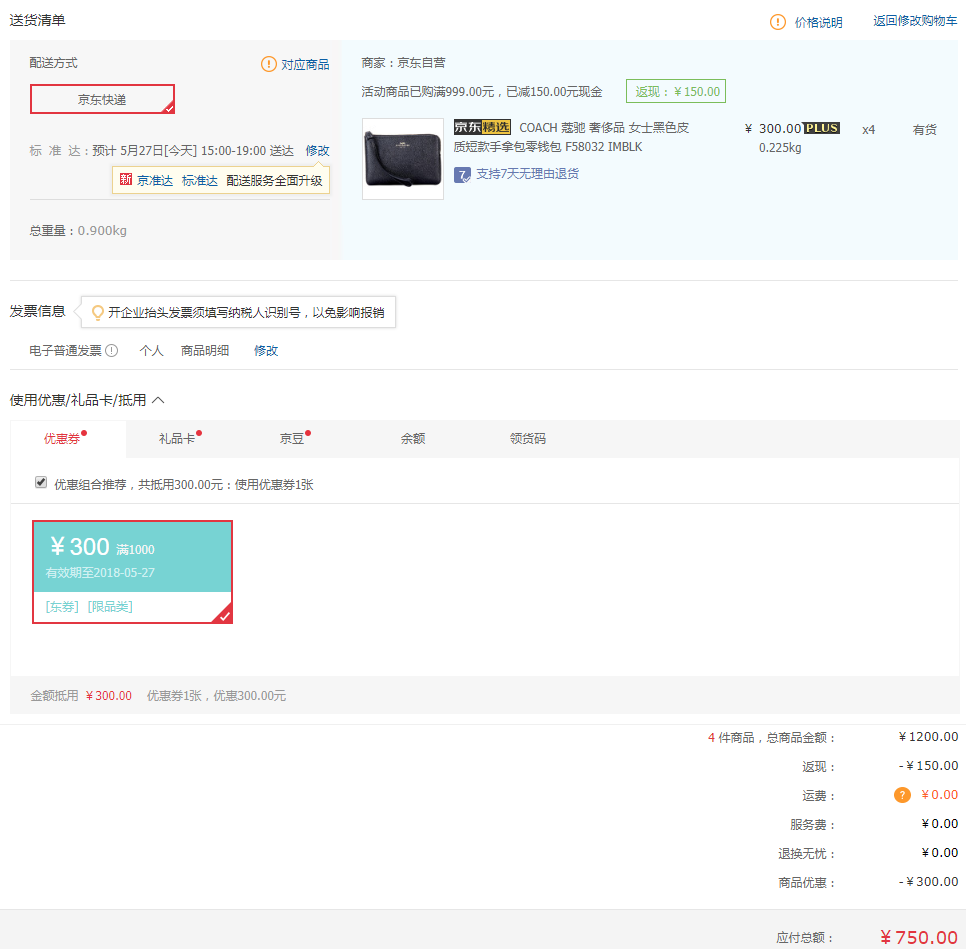Click the 7-day return icon
Image resolution: width=966 pixels, height=949 pixels.
tap(462, 174)
